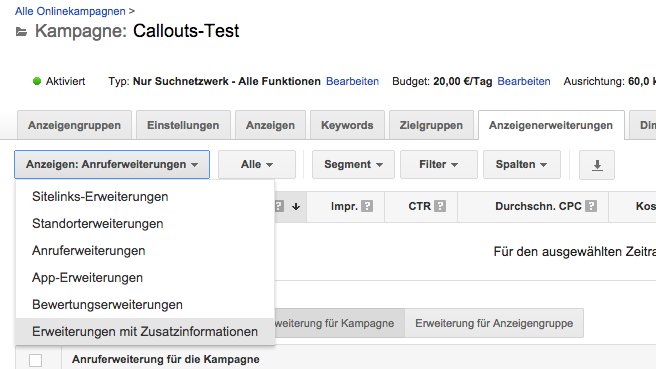This screenshot has width=656, height=369.
Task: Click the help icon next to Impr.
Action: (367, 206)
